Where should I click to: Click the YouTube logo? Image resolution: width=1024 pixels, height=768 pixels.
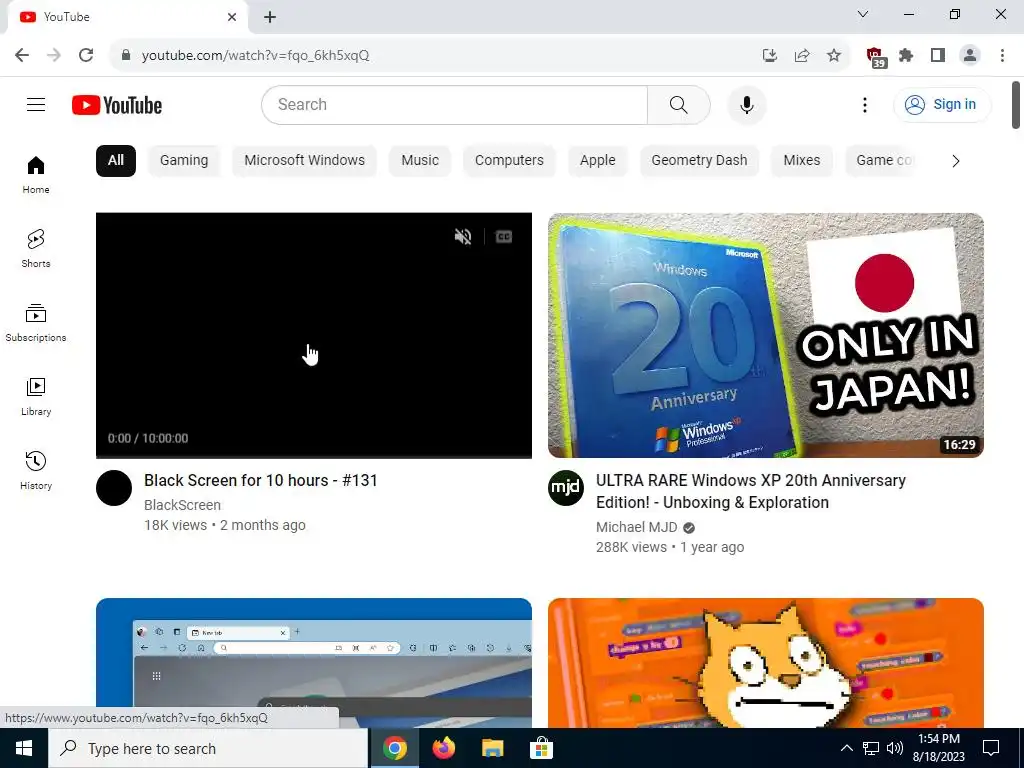[x=117, y=105]
